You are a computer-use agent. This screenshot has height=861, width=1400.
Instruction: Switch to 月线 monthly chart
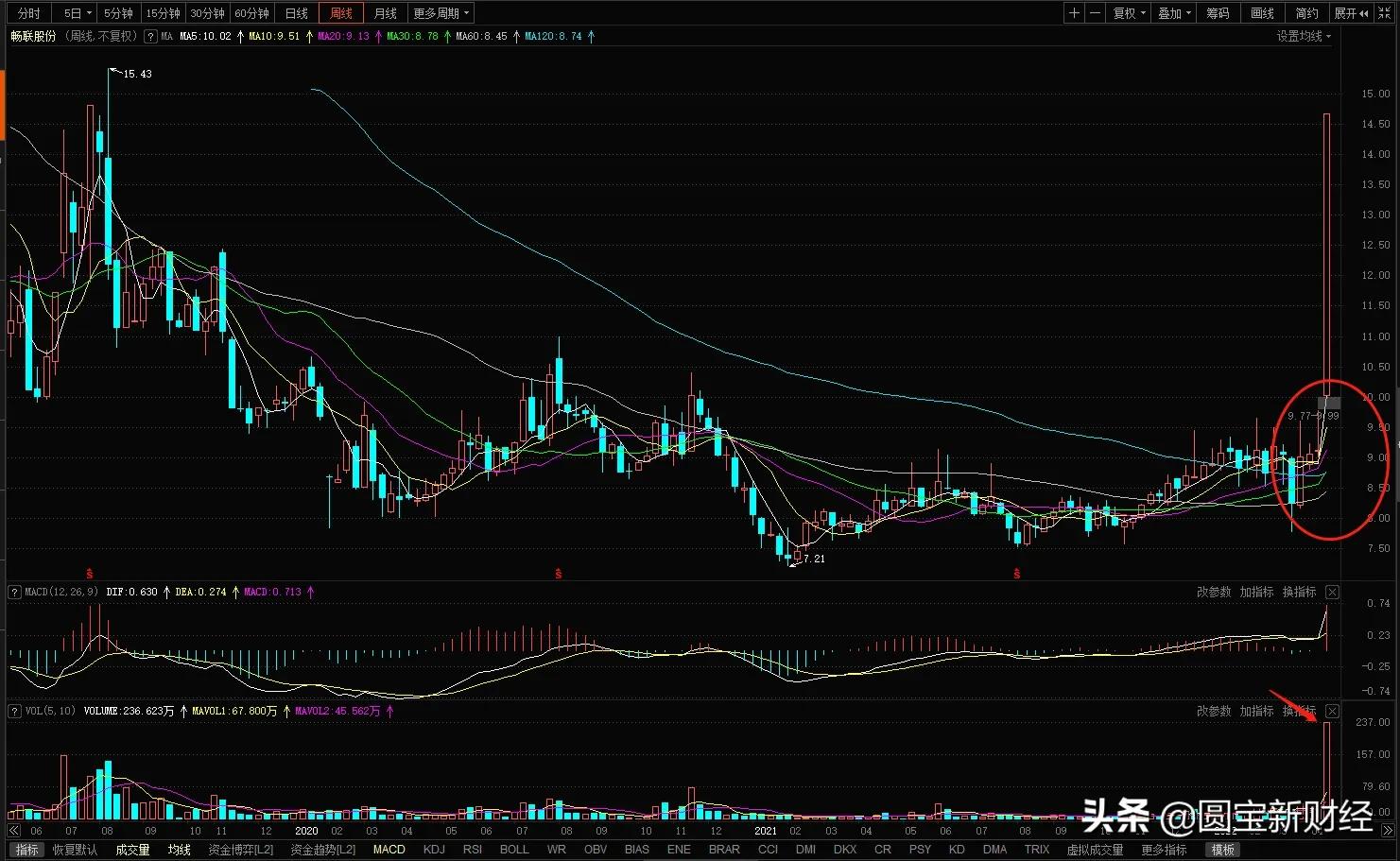pos(386,13)
